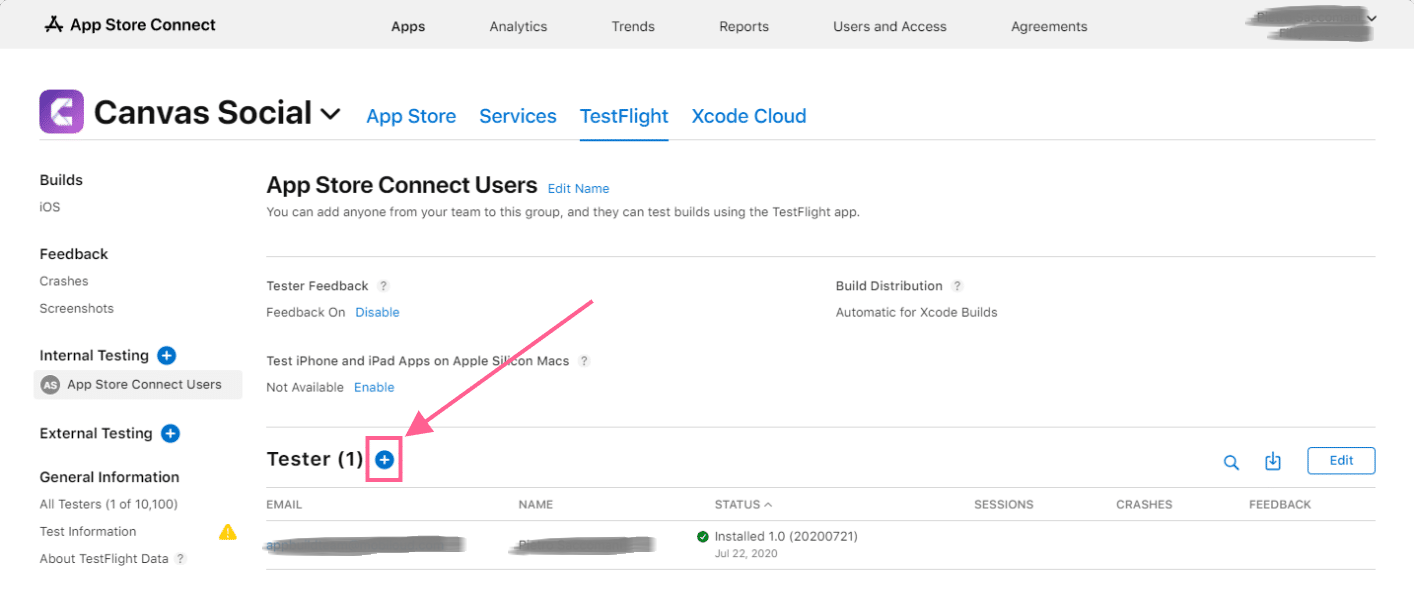Open the search icon in Tester section

click(1231, 461)
